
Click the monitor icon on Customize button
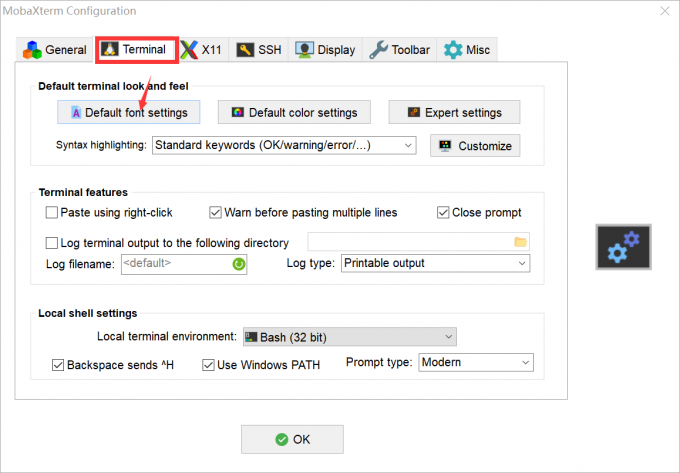[445, 146]
